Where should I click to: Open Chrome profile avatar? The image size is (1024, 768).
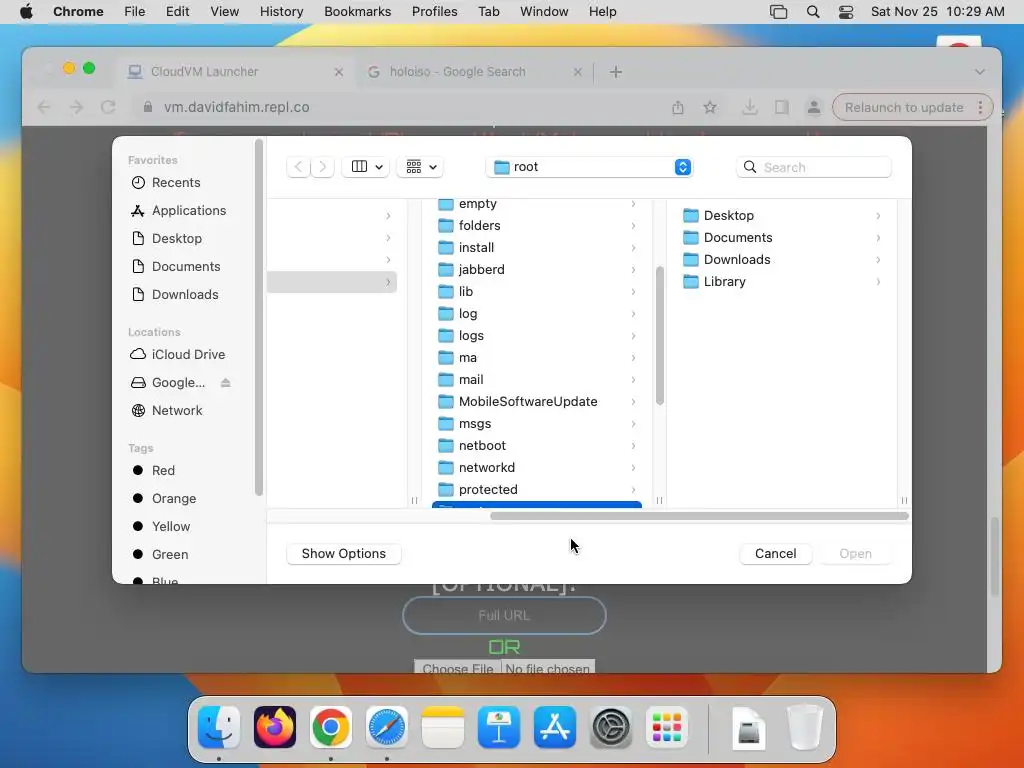814,107
